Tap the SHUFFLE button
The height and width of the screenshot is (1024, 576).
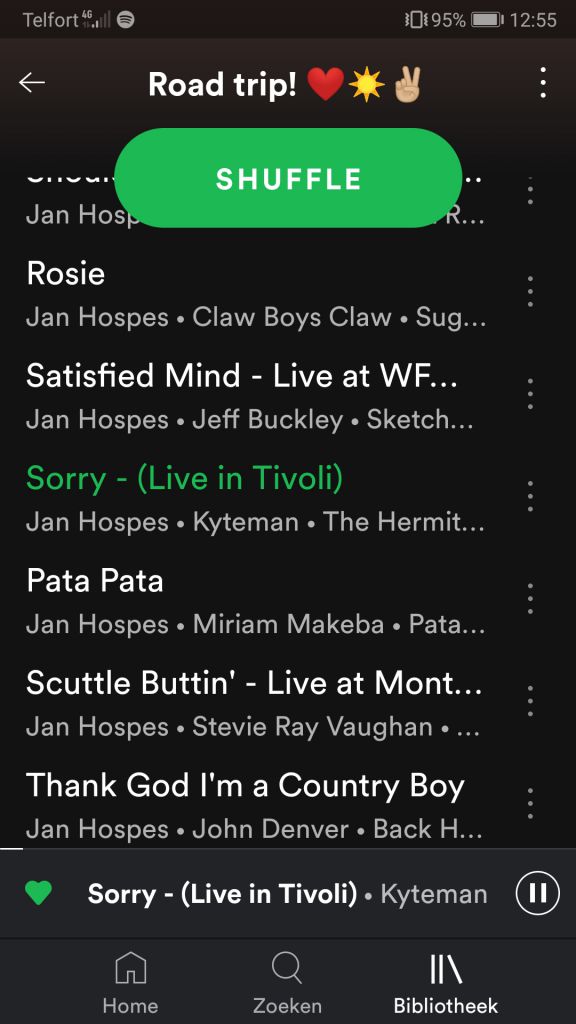(288, 178)
